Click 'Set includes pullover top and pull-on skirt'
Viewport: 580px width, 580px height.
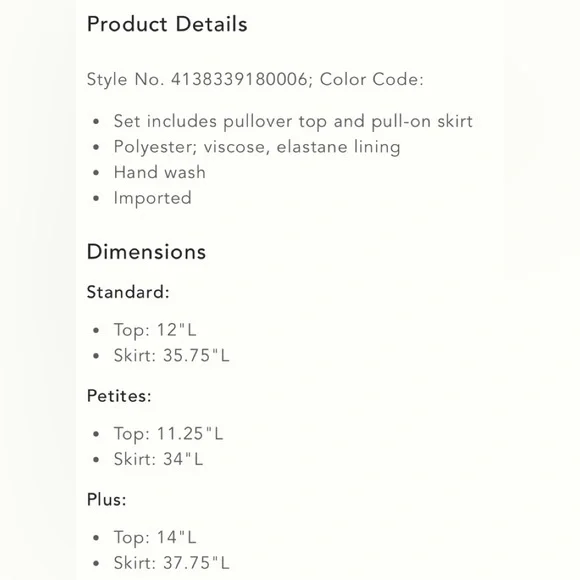point(293,122)
